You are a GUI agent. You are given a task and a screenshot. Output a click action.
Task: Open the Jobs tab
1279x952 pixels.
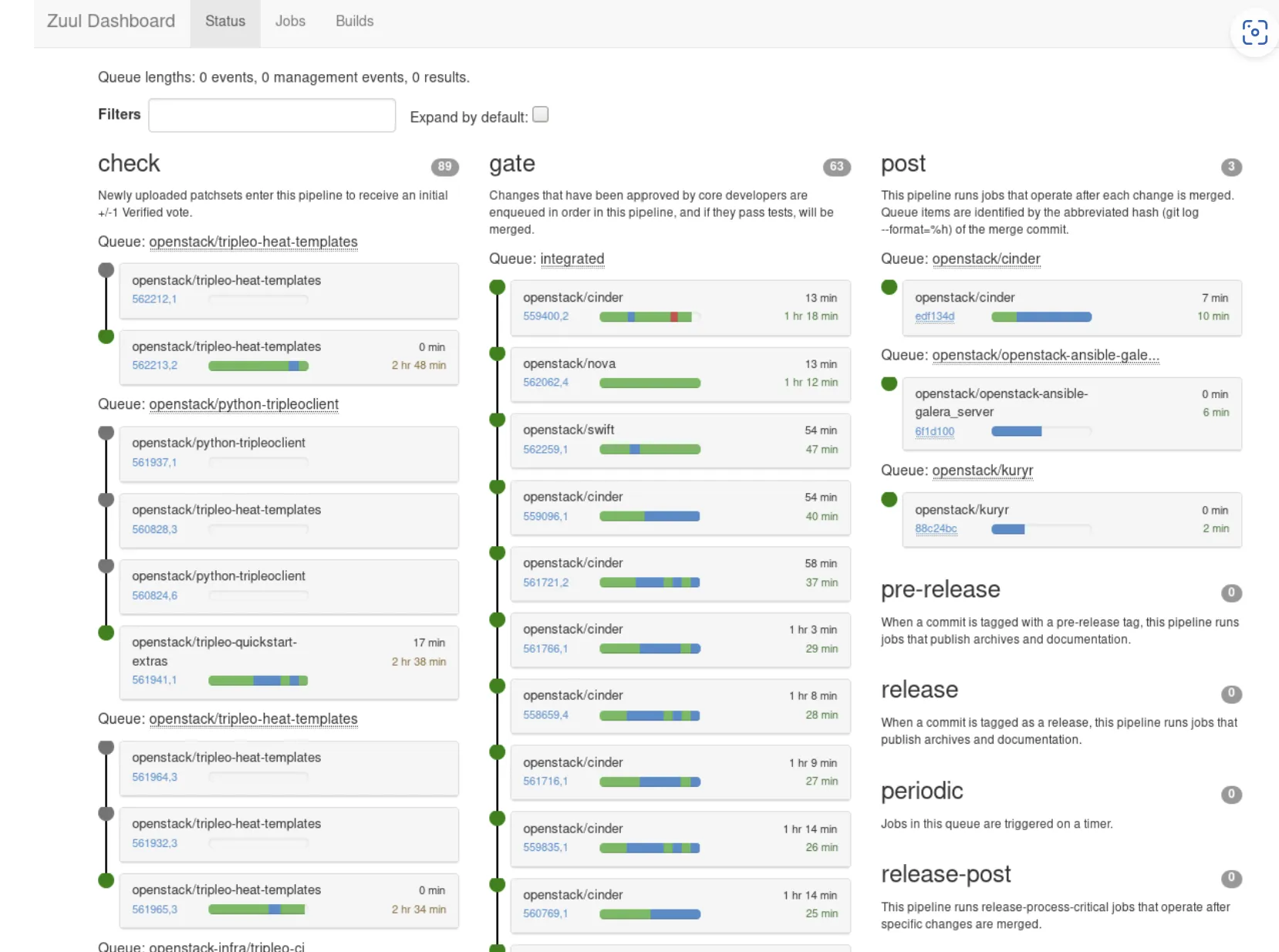coord(290,22)
